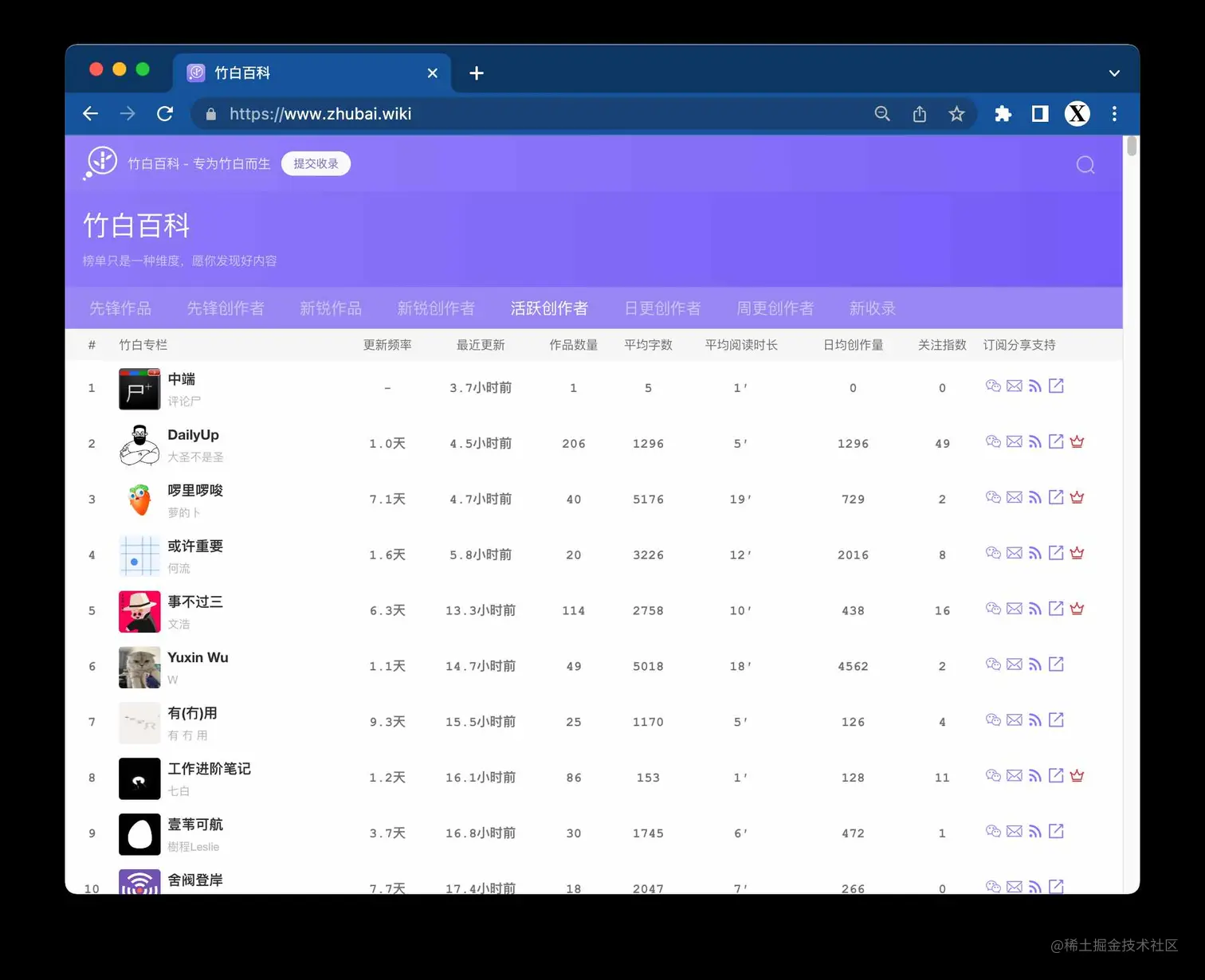Click the 平均阅读时长 column header
Screen dimensions: 1205x980
tap(741, 345)
